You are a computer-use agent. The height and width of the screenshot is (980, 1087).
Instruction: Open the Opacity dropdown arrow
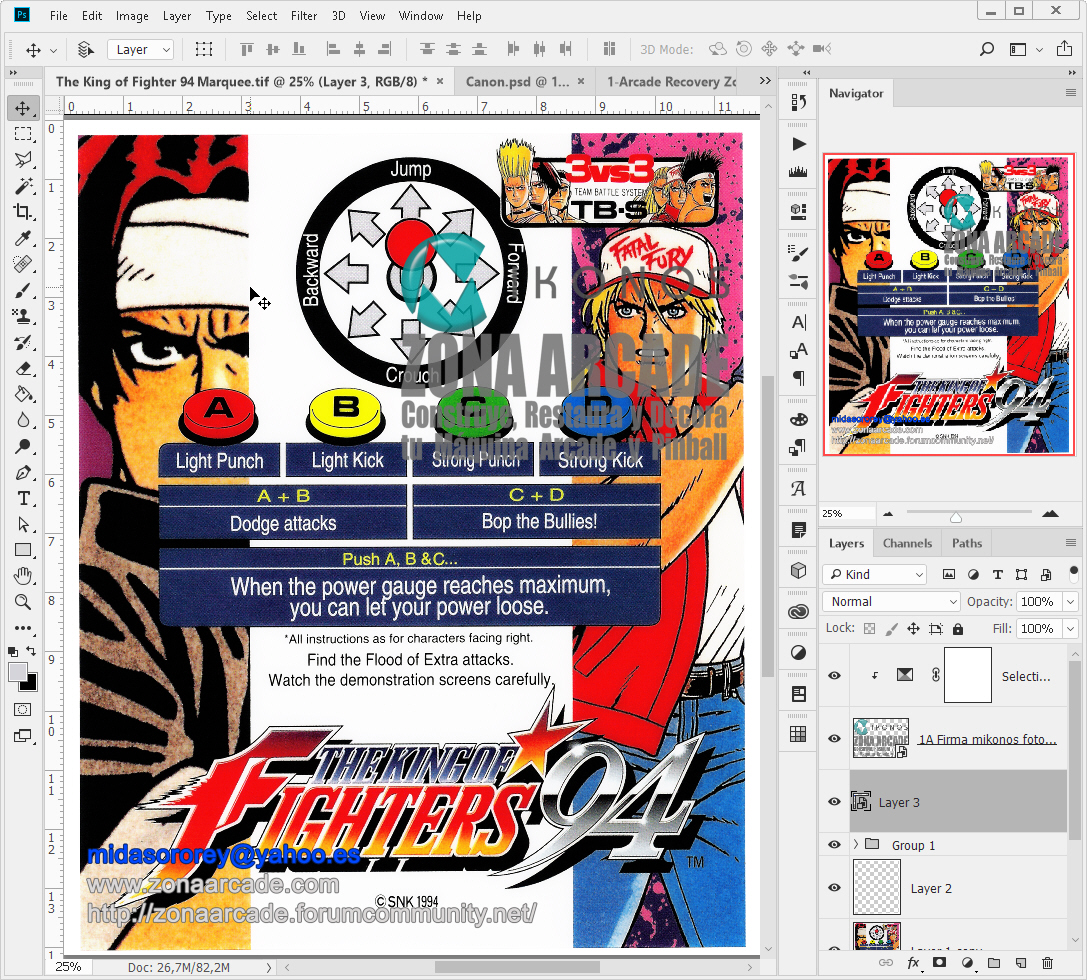[1069, 601]
